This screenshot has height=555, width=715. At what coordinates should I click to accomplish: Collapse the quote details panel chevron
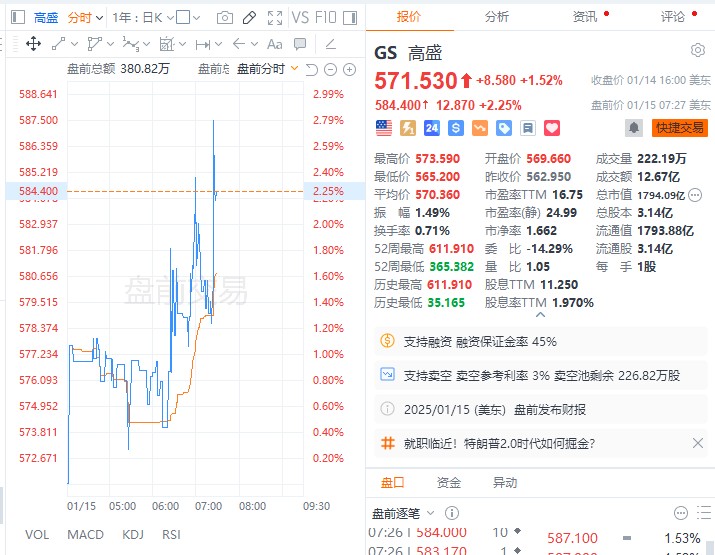[540, 315]
